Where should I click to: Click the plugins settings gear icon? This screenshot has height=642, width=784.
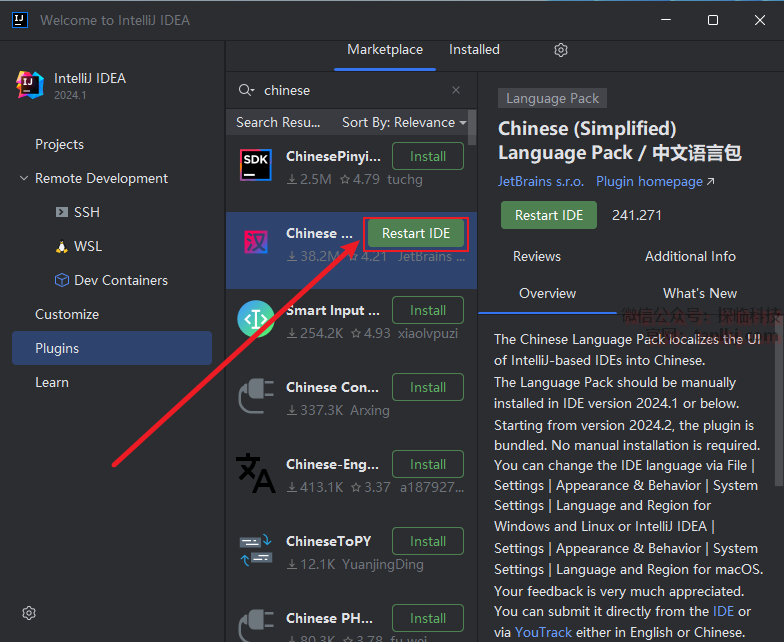tap(561, 50)
